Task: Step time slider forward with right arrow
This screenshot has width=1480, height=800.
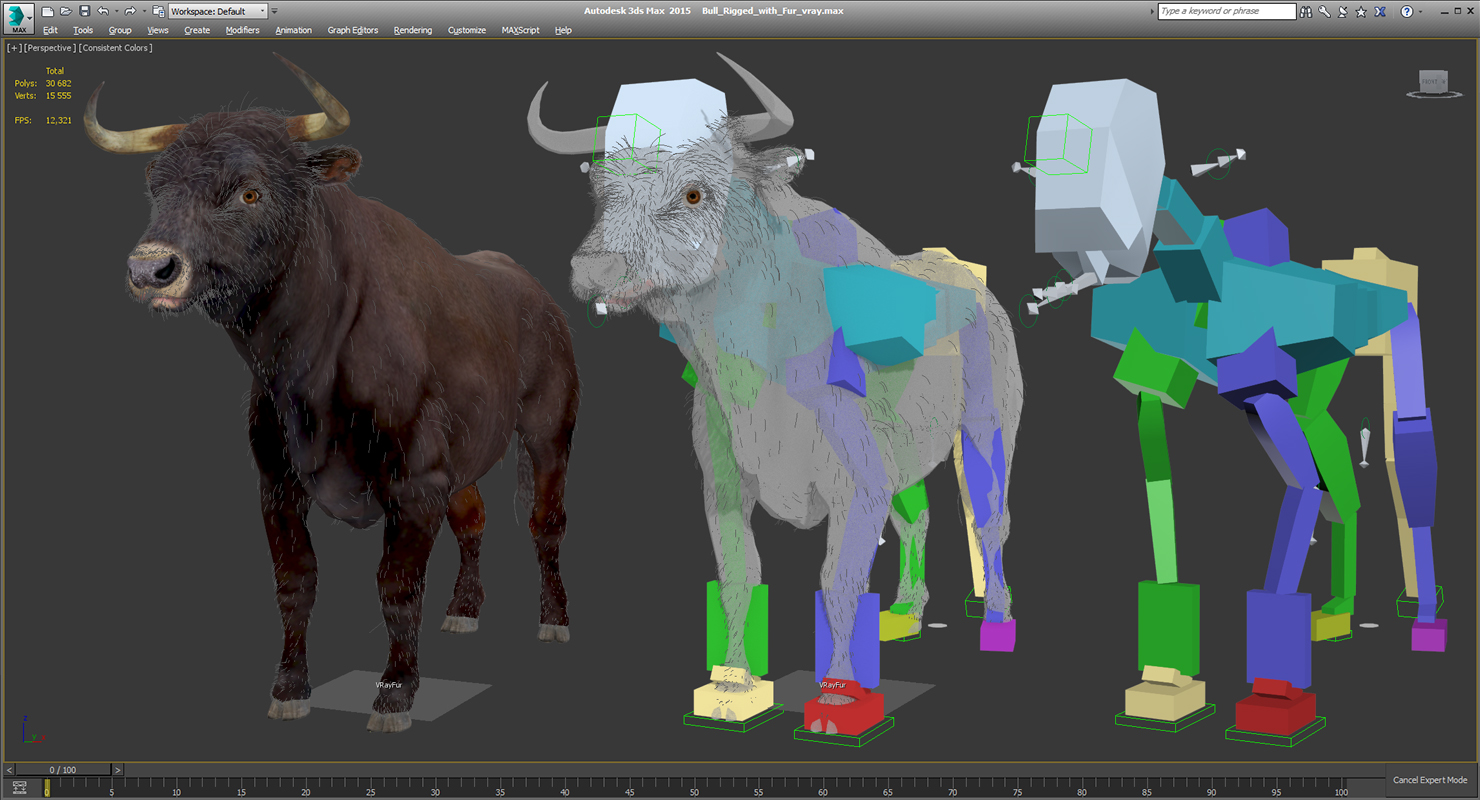Action: point(117,770)
